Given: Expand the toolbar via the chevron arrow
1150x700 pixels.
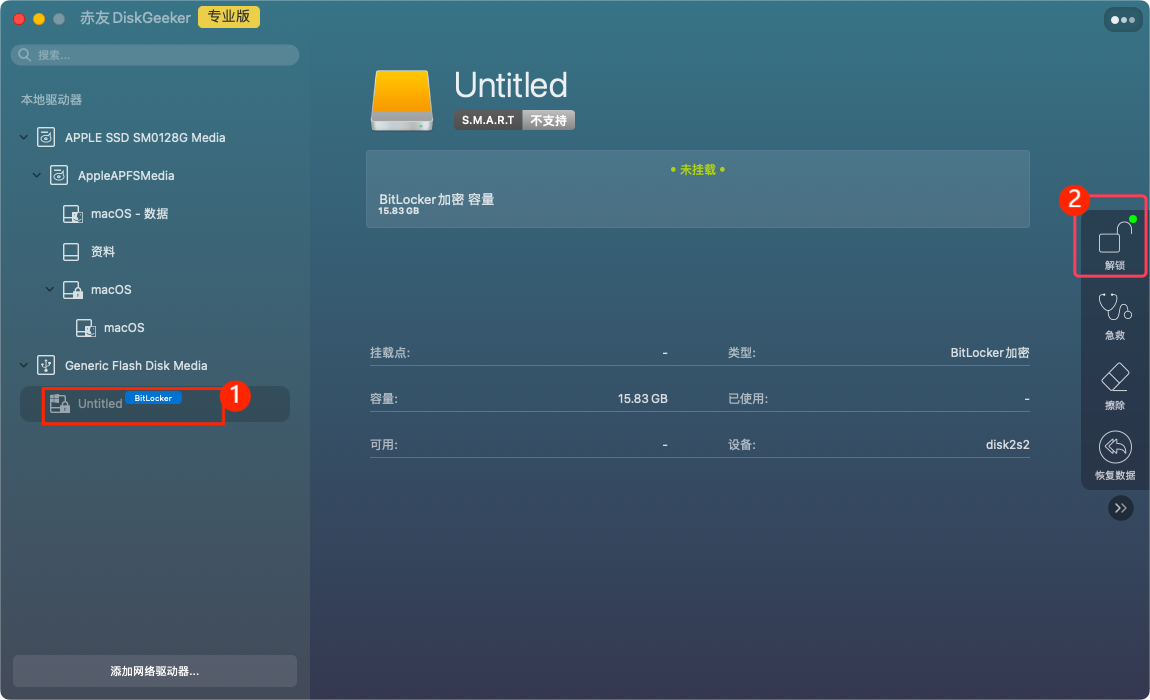Looking at the screenshot, I should [1120, 508].
